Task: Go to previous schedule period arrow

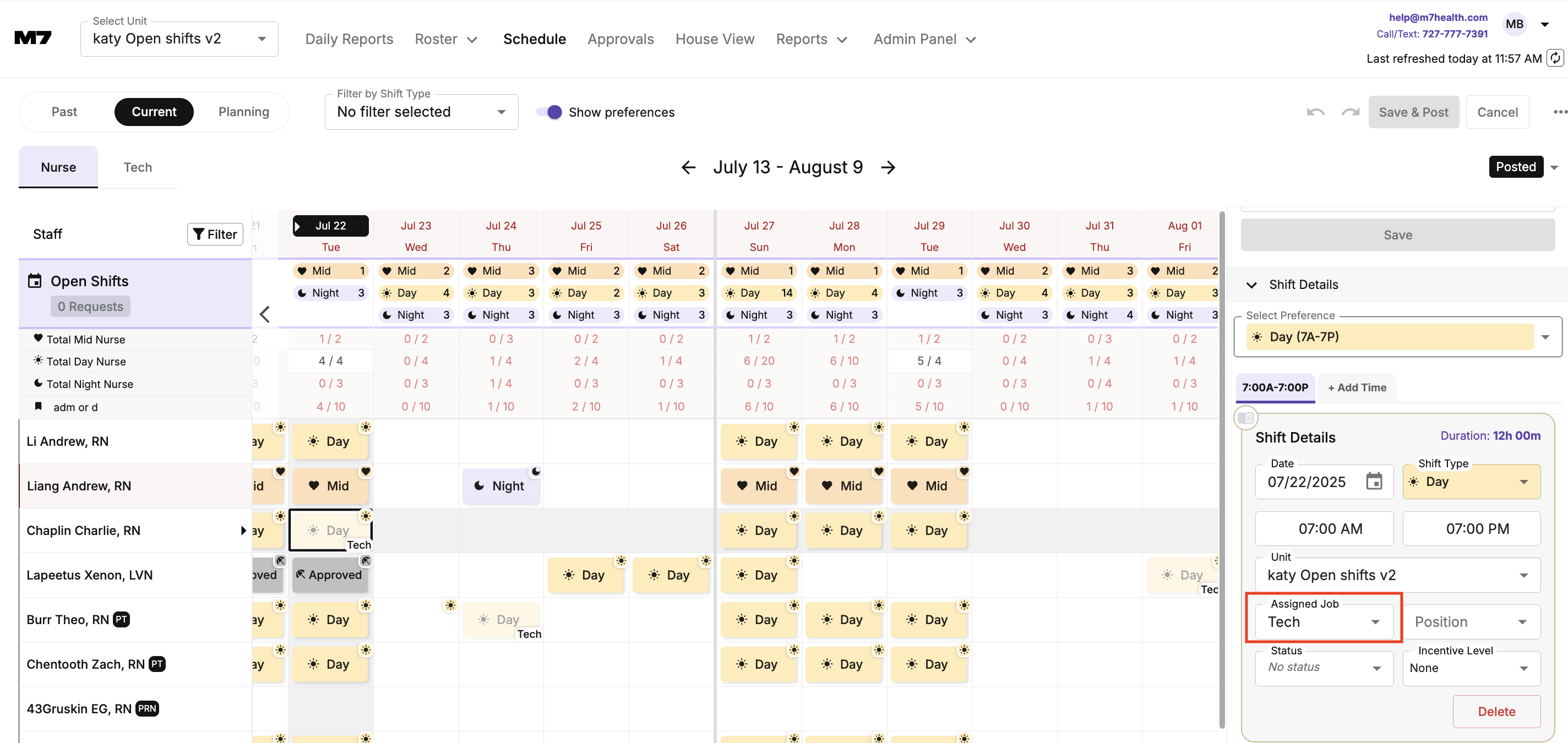Action: (x=688, y=167)
